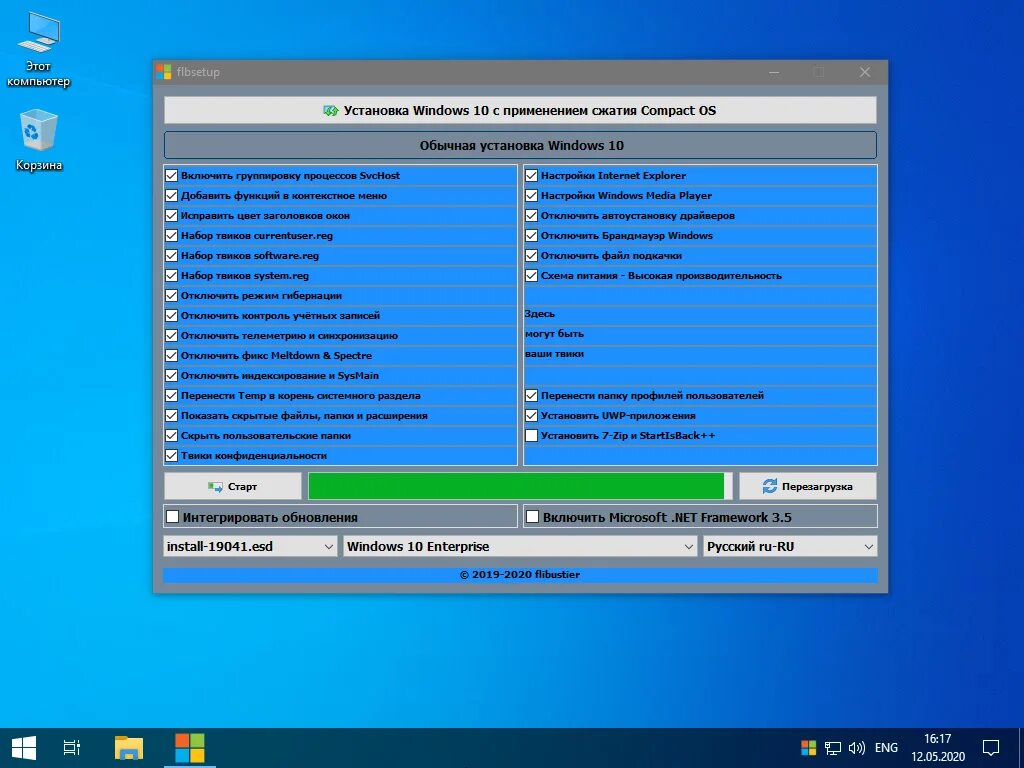
Task: Open install-19041.esd image dropdown
Action: (250, 547)
